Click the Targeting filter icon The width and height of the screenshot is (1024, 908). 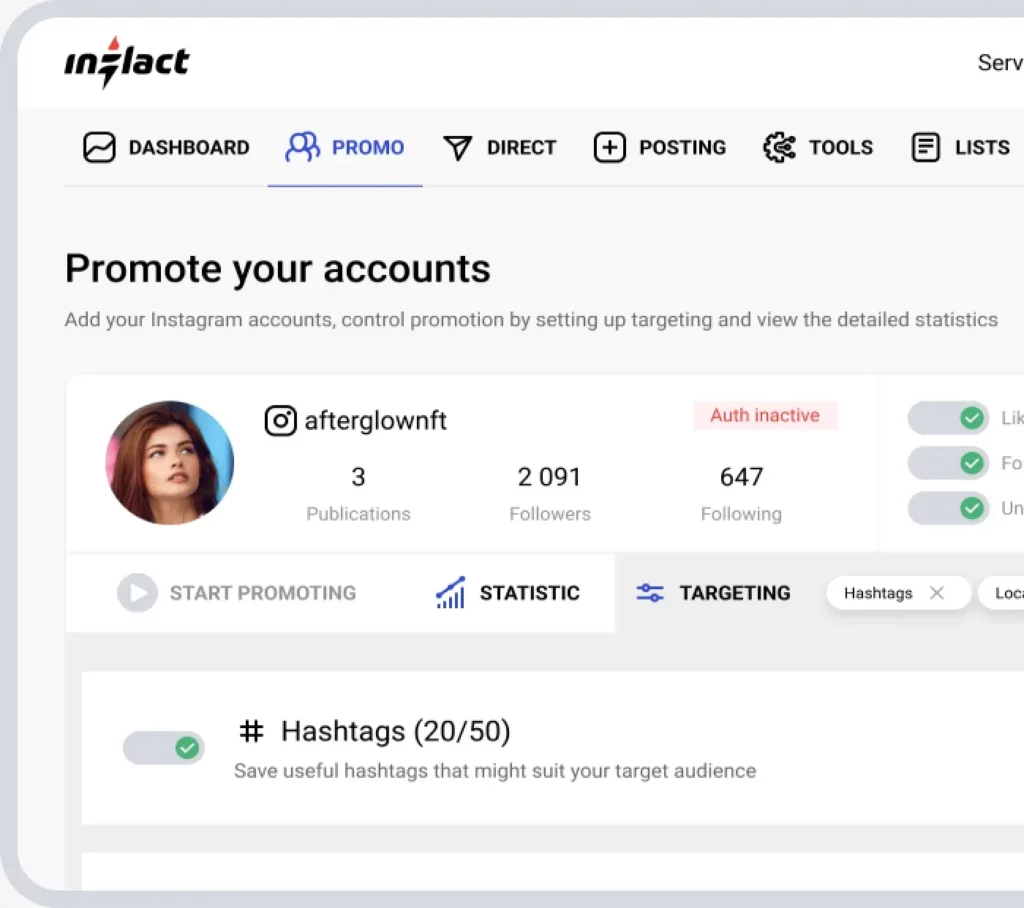651,593
